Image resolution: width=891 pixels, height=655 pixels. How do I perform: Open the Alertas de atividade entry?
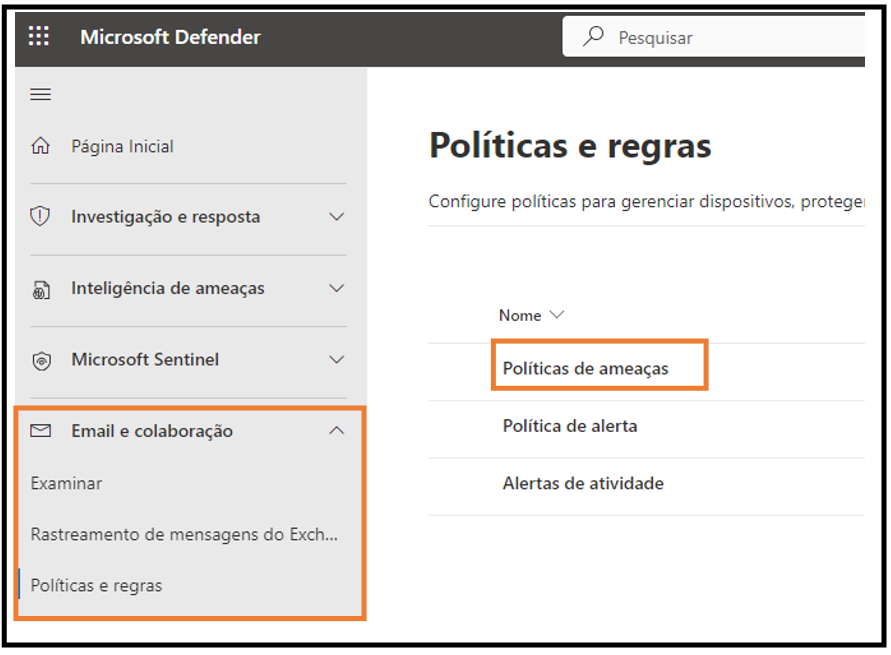click(583, 483)
